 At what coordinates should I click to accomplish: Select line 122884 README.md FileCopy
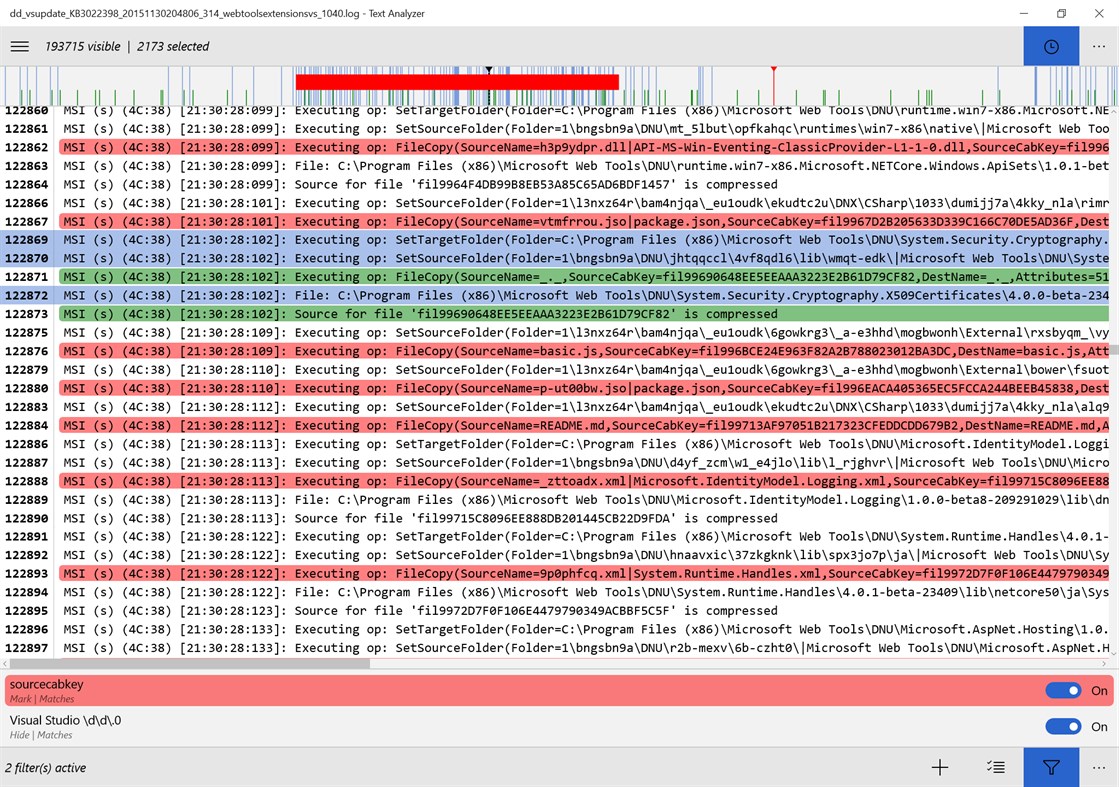557,425
